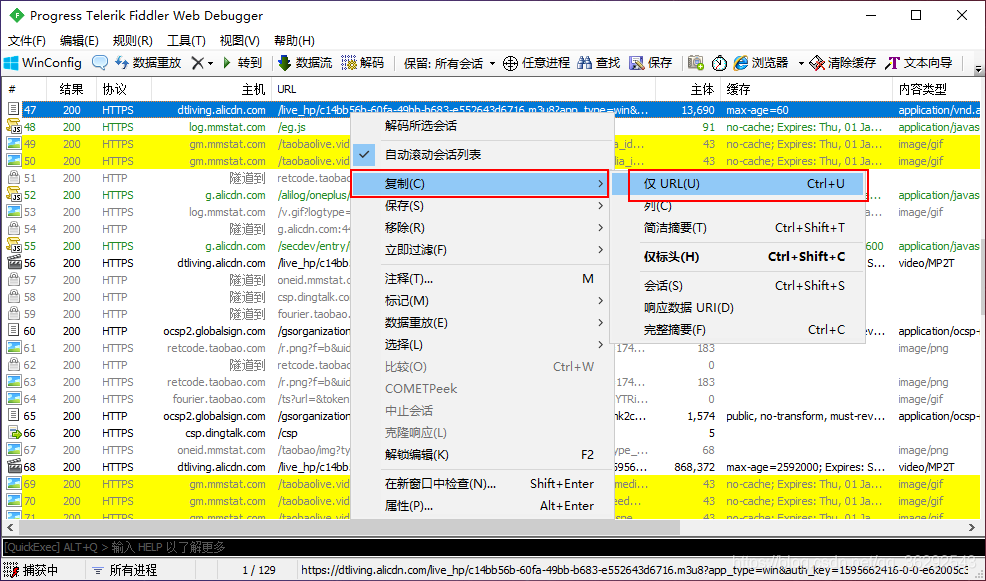
Task: Click the comment speech bubble icon
Action: pos(99,63)
